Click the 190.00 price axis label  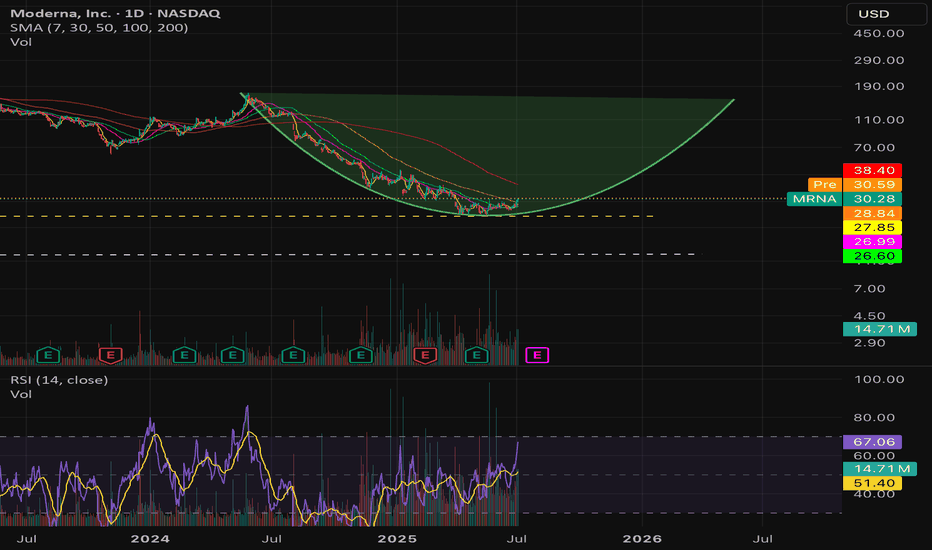879,86
